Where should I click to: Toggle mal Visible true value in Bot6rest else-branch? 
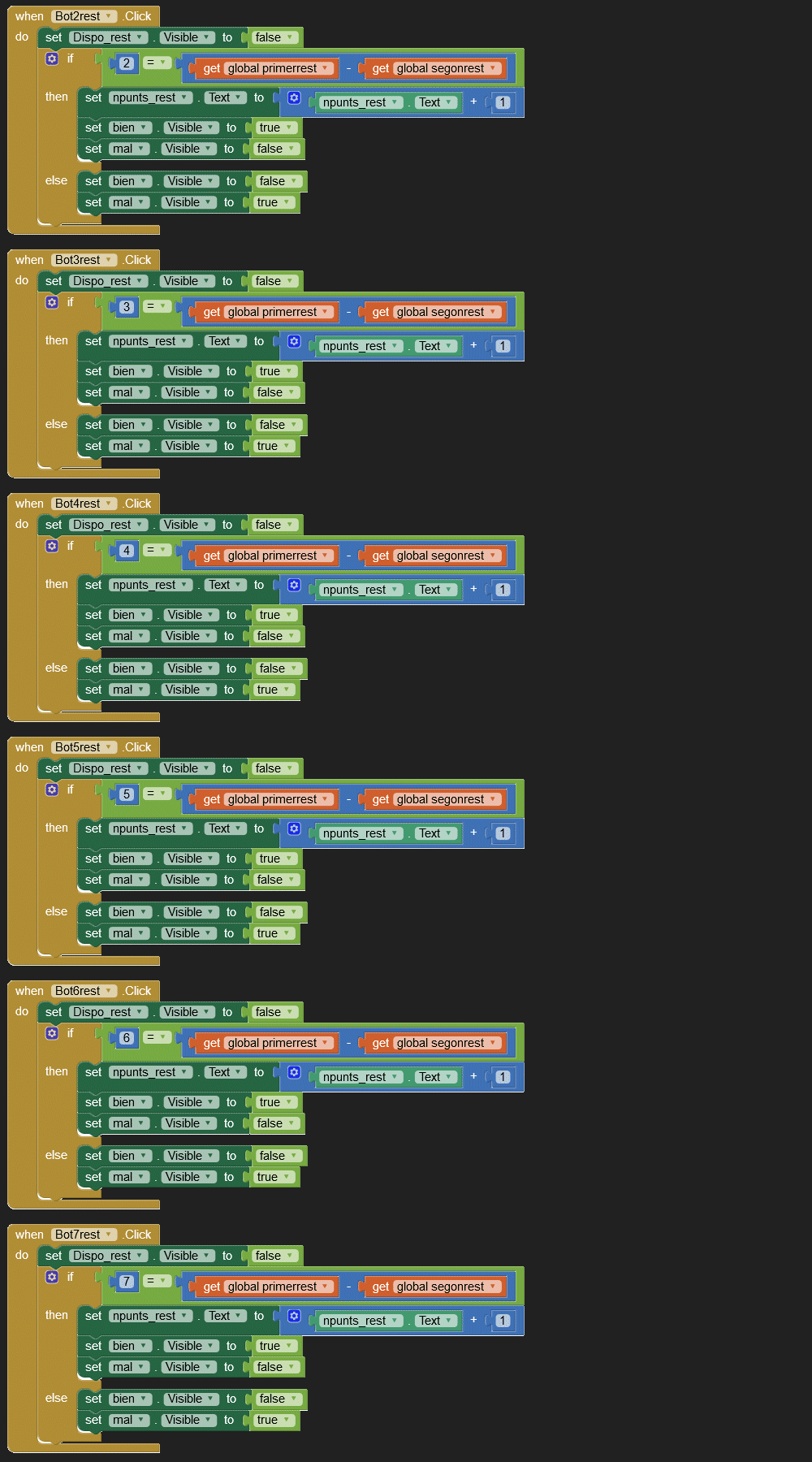coord(274,1177)
